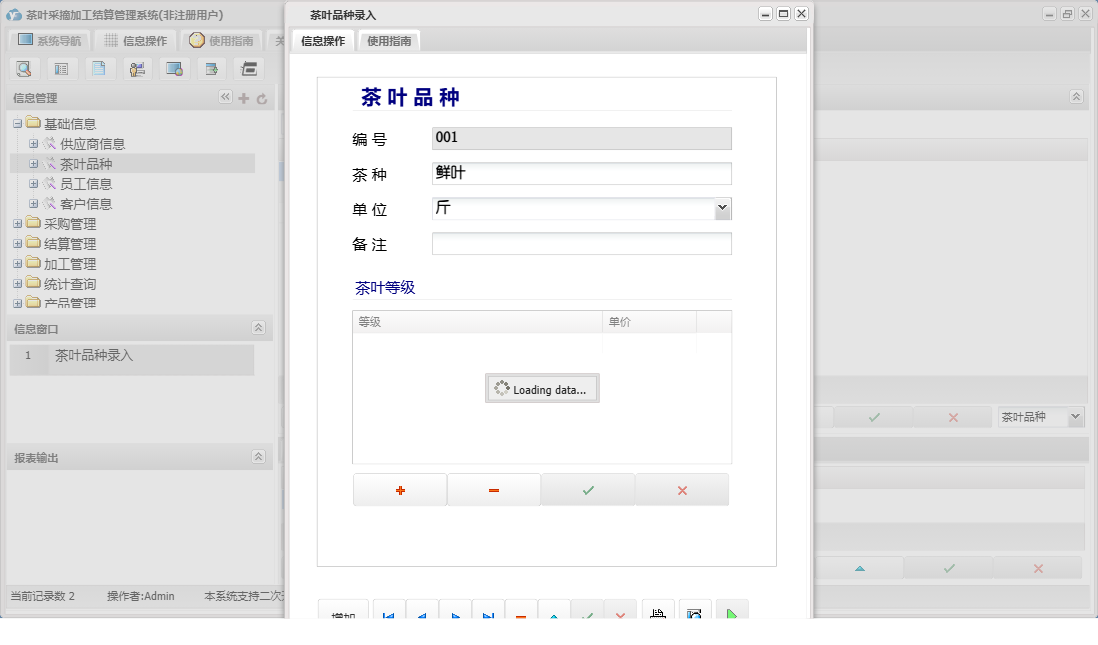Click background window green check beside 茶叶品种 combo
Image resolution: width=1098 pixels, height=645 pixels.
(874, 417)
